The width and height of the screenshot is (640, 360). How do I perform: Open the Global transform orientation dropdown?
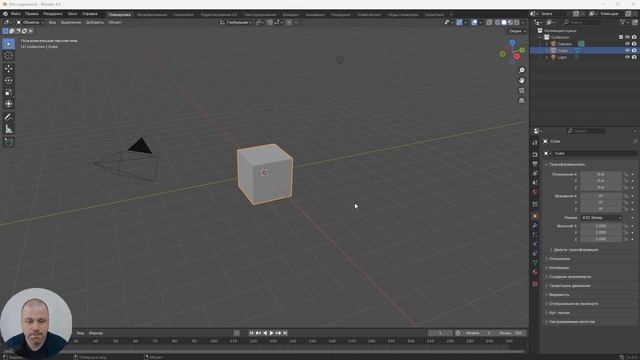click(x=236, y=22)
